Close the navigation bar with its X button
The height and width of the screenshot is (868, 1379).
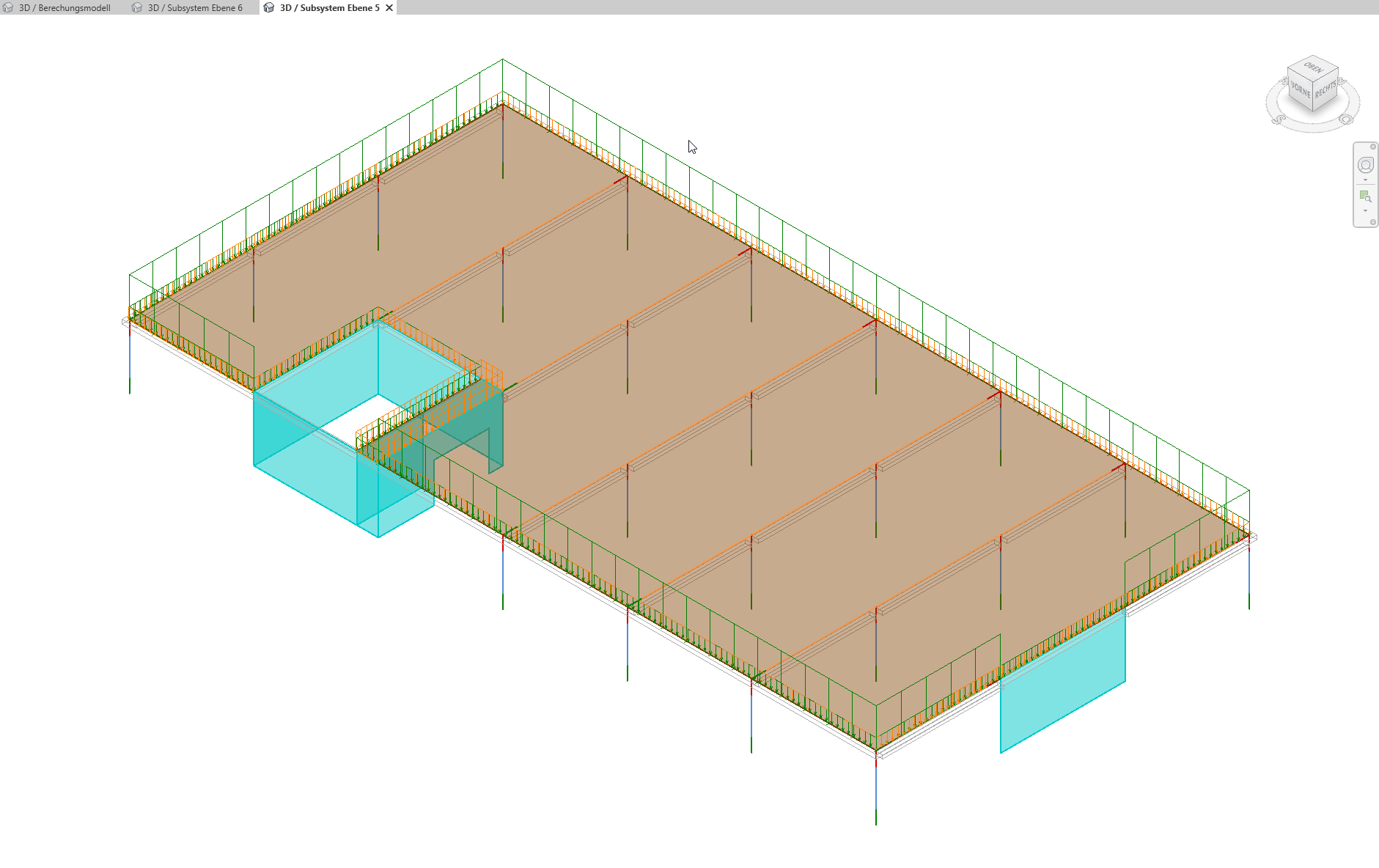point(1373,147)
